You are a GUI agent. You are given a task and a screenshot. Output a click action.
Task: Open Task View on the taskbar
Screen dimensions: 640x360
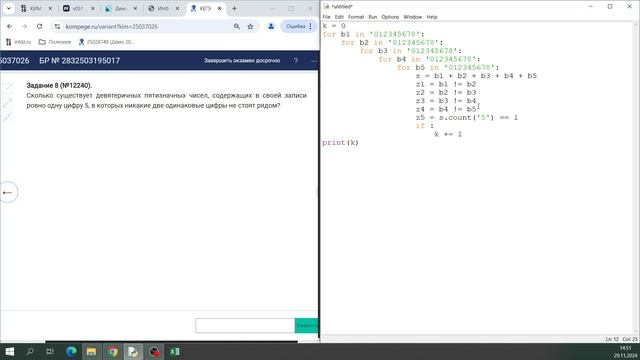click(x=50, y=351)
